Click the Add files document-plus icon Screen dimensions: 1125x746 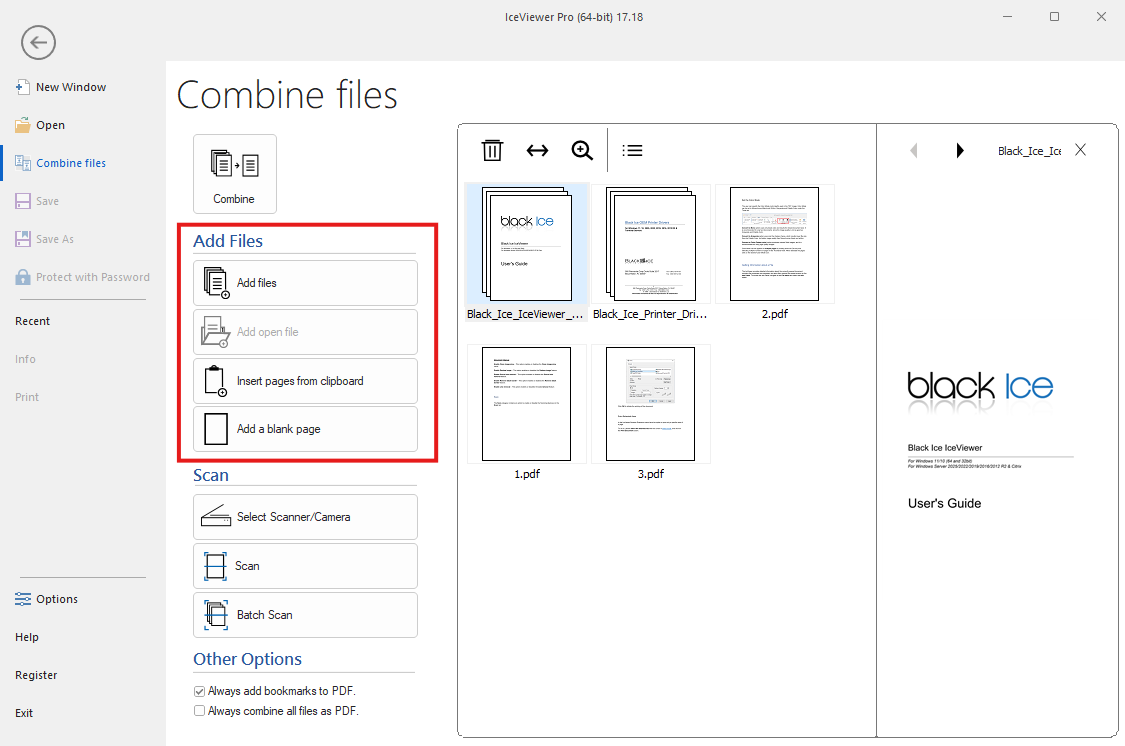click(x=216, y=283)
